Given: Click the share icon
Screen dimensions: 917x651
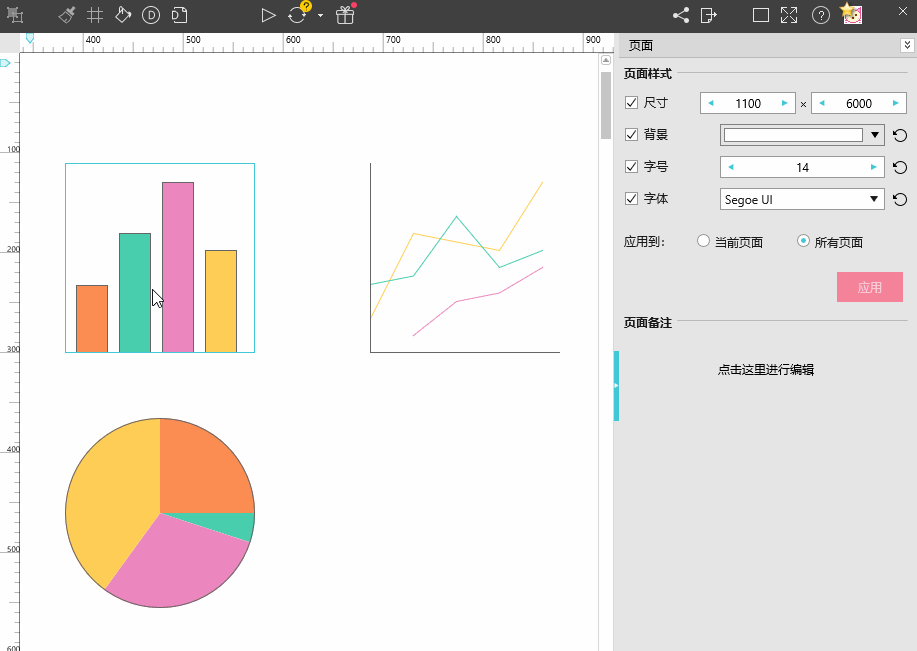Looking at the screenshot, I should tap(681, 15).
